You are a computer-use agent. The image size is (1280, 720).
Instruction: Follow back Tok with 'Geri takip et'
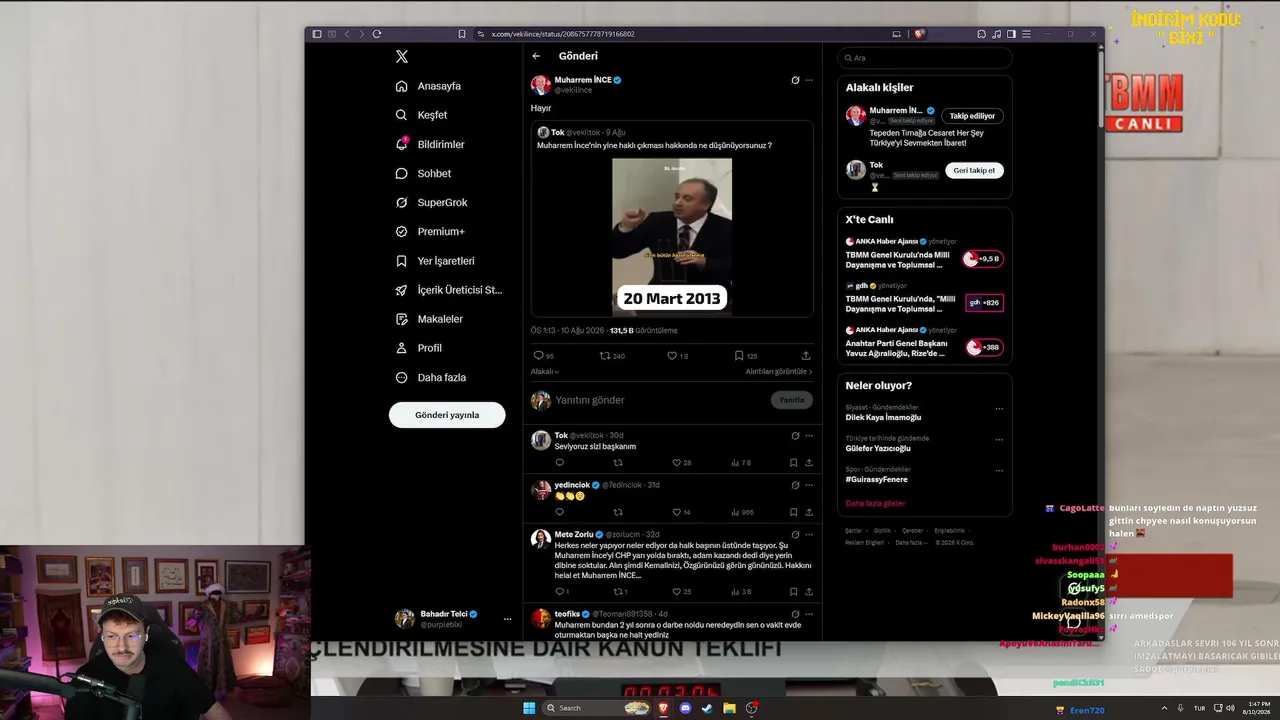(x=974, y=170)
